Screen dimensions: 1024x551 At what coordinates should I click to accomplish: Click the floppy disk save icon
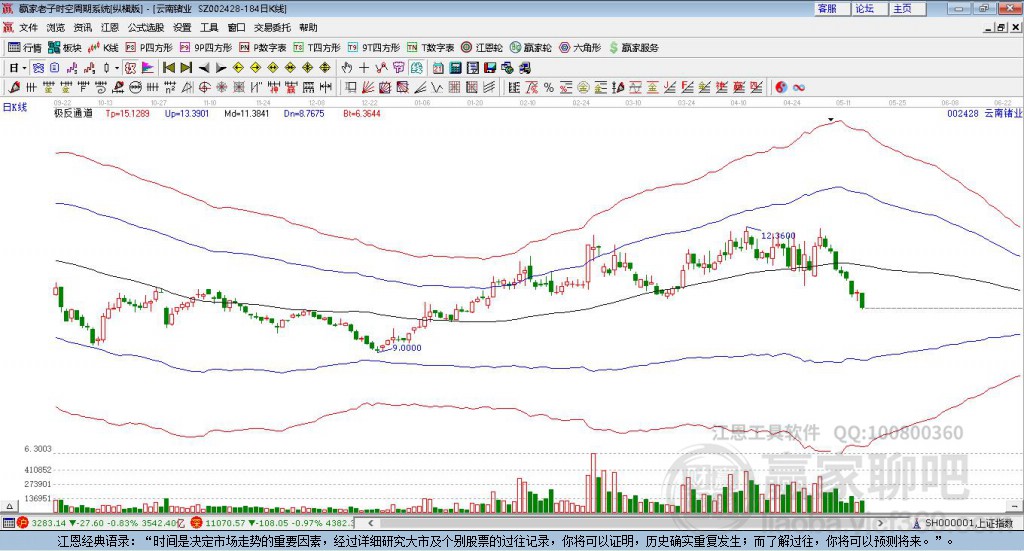[490, 68]
